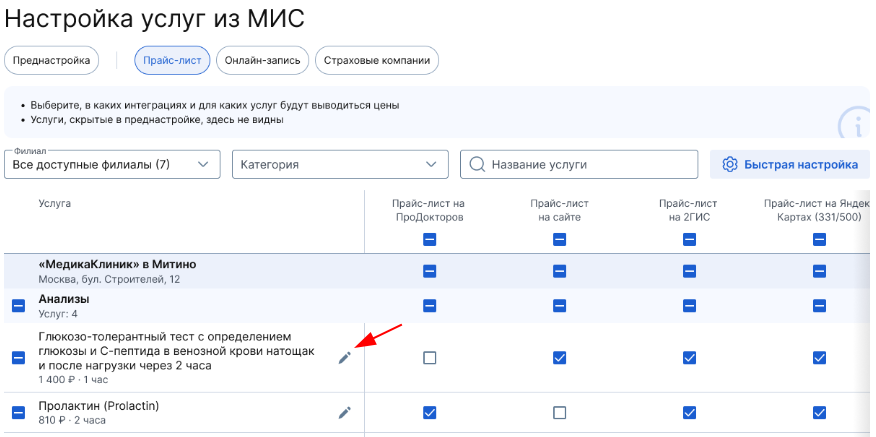Toggle header checkbox for Прайс-лист на 2ГИС

(689, 240)
